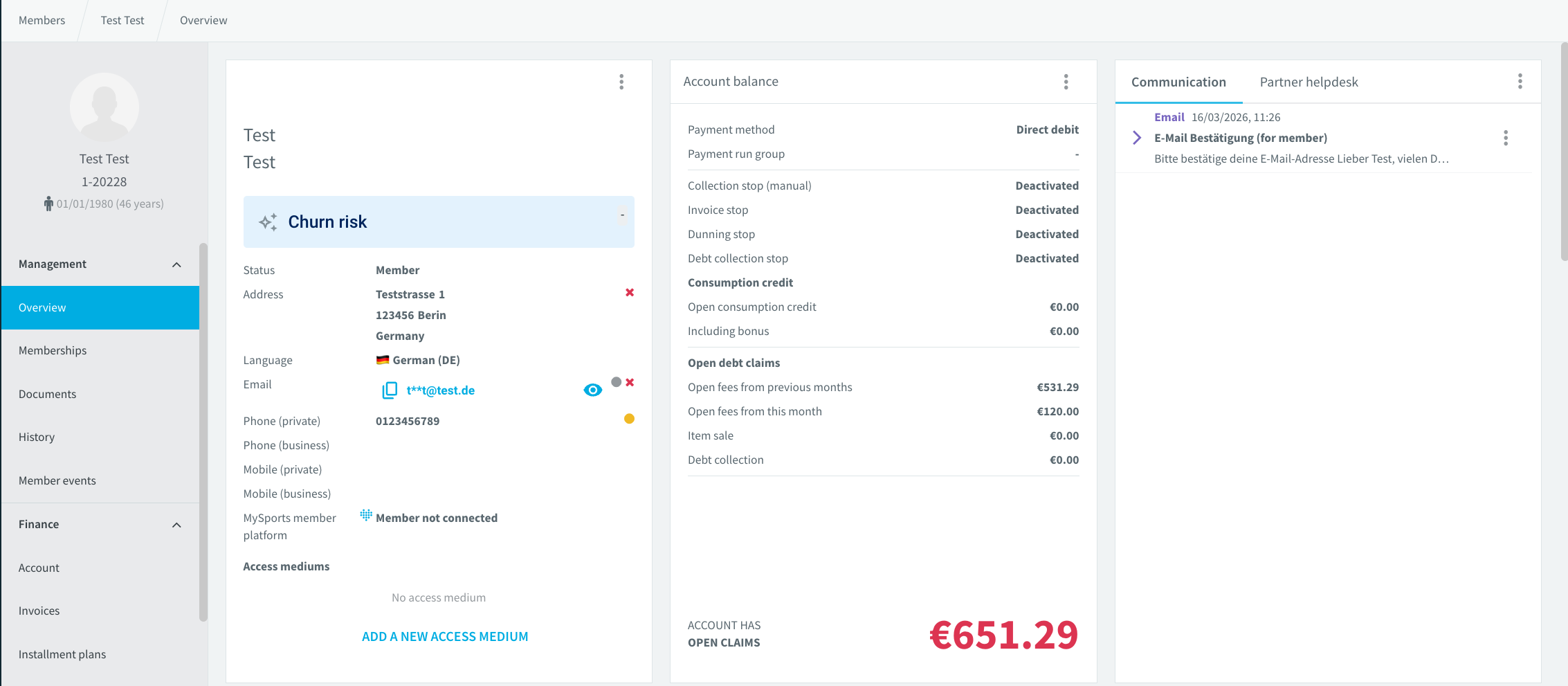Collapse the Churn risk panel

click(x=622, y=215)
